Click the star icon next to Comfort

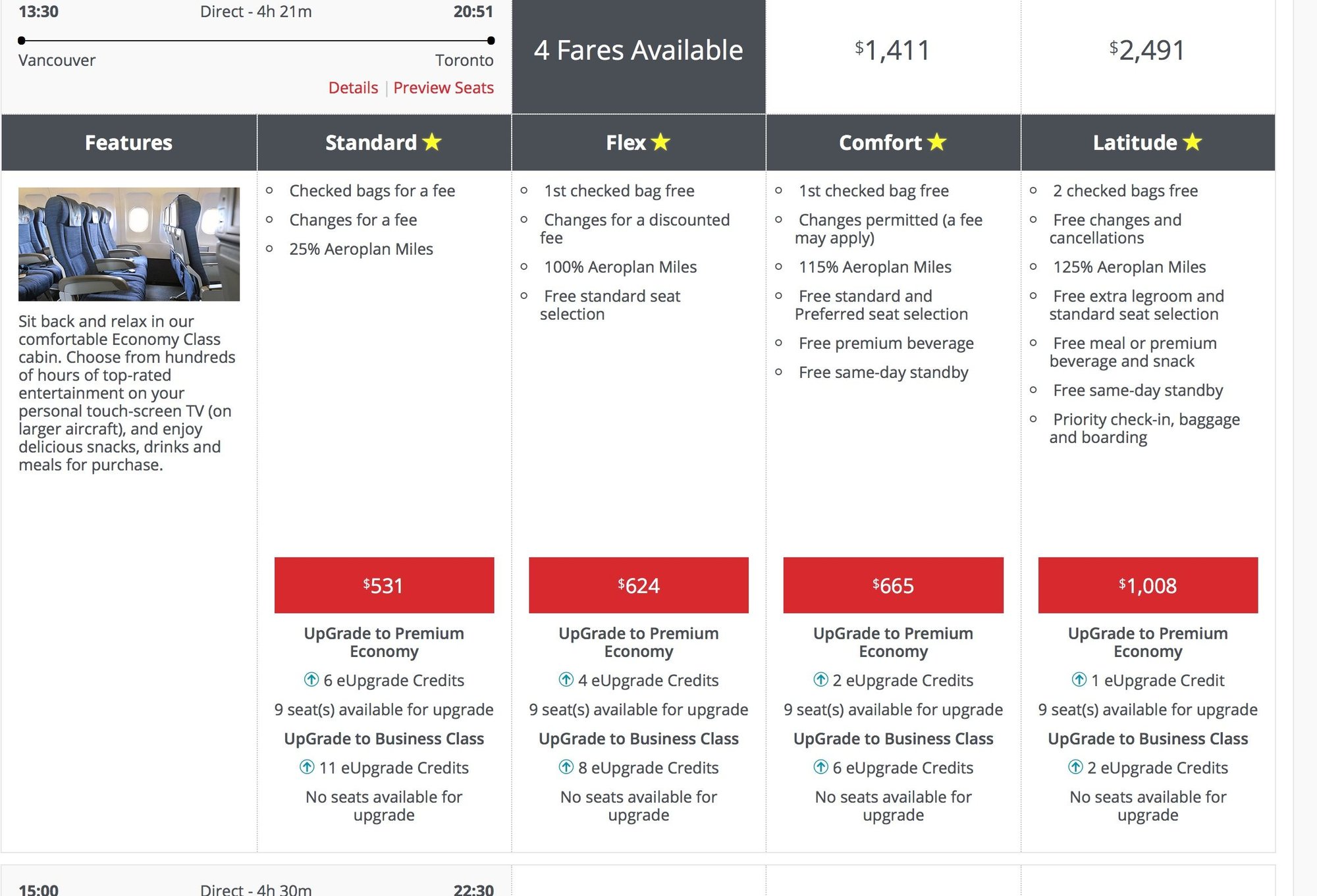936,142
